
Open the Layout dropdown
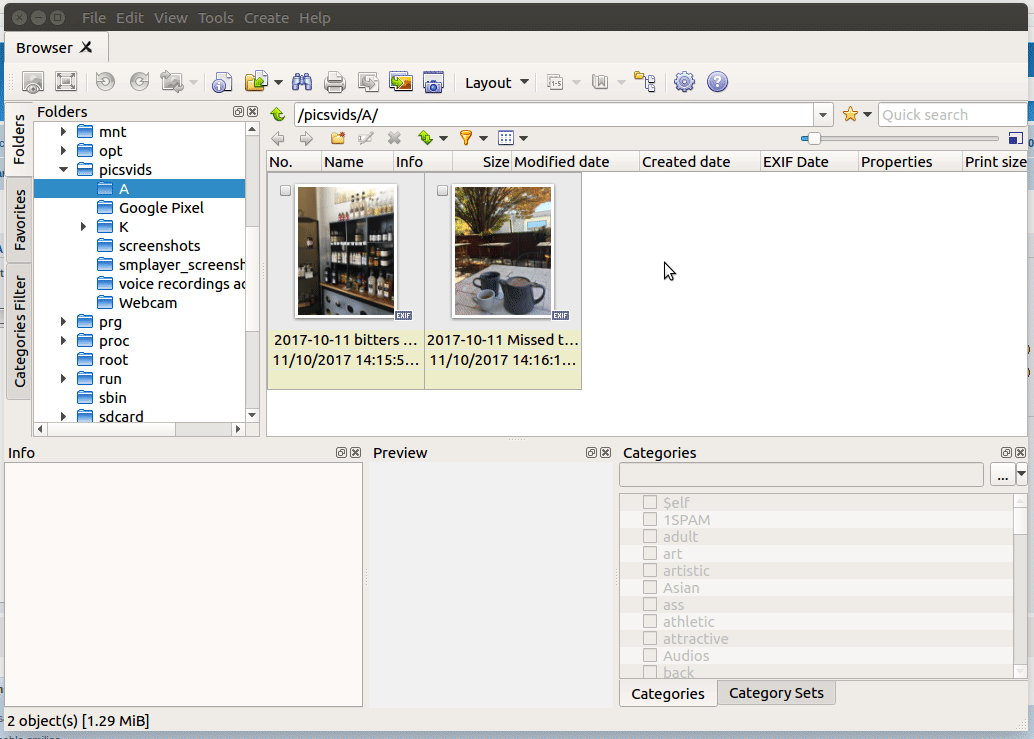click(x=497, y=83)
